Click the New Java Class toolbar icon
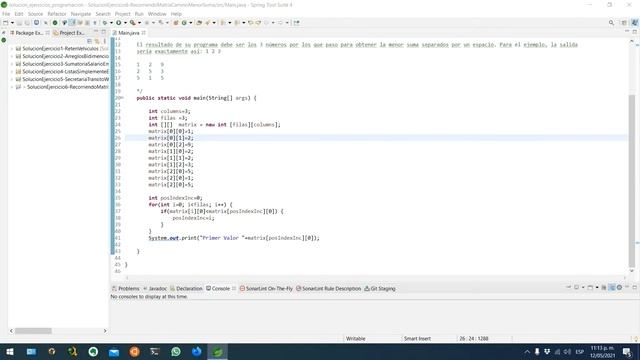 point(184,23)
